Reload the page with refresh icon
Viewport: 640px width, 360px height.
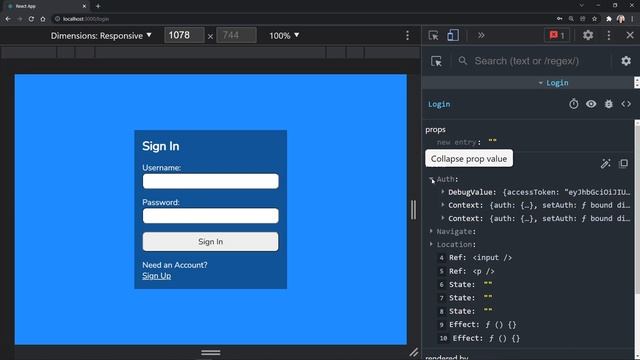coord(31,19)
